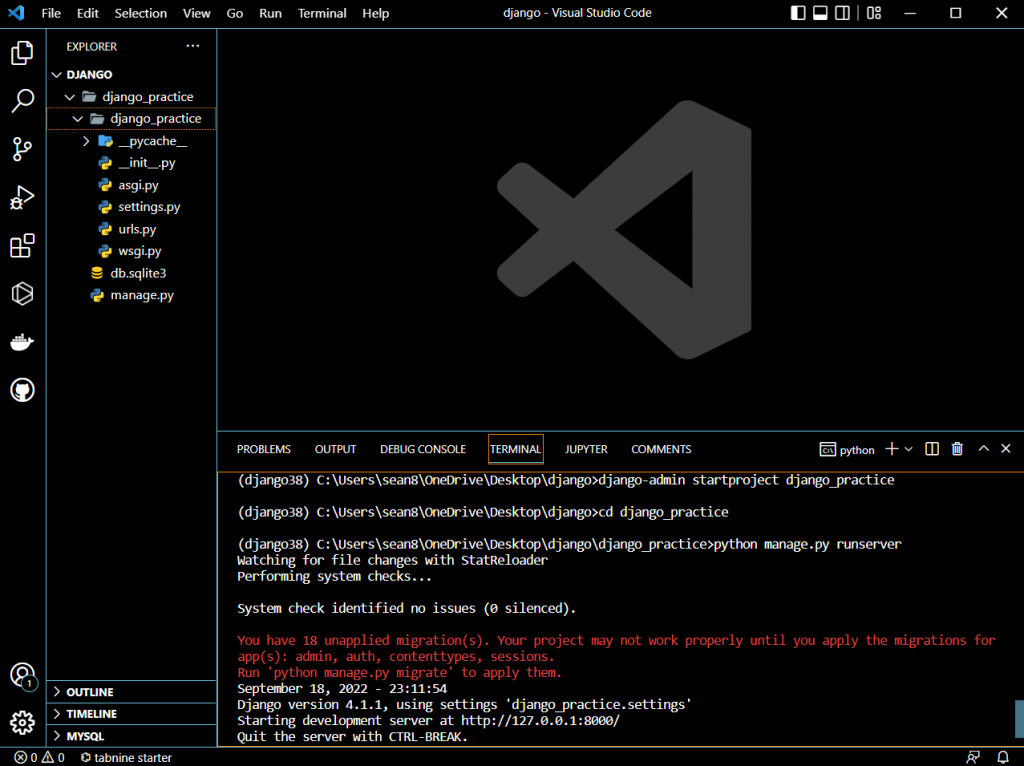The height and width of the screenshot is (766, 1024).
Task: Open the Explorer view in activity bar
Action: (22, 53)
